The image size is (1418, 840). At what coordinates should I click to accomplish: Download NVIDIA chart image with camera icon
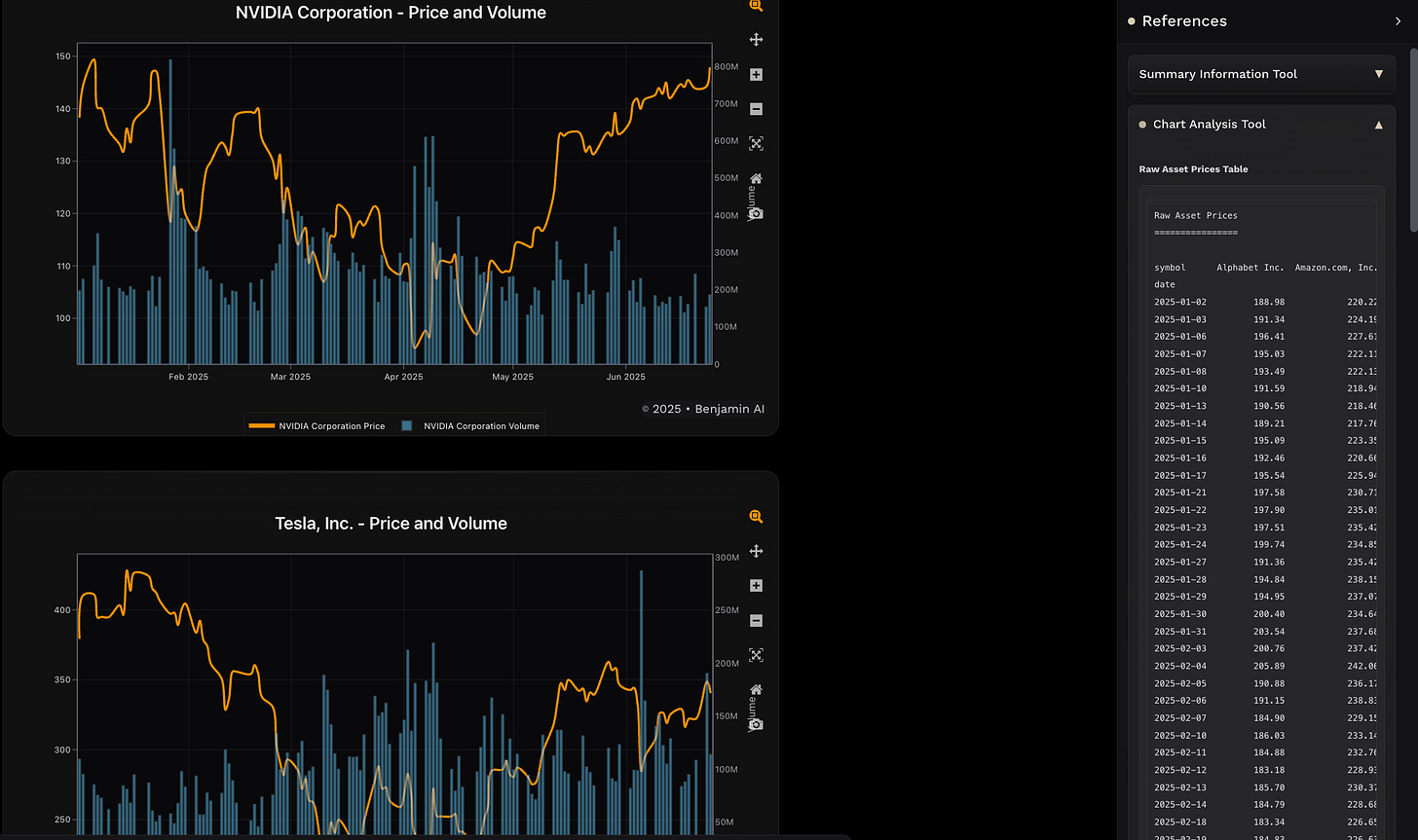pyautogui.click(x=756, y=213)
